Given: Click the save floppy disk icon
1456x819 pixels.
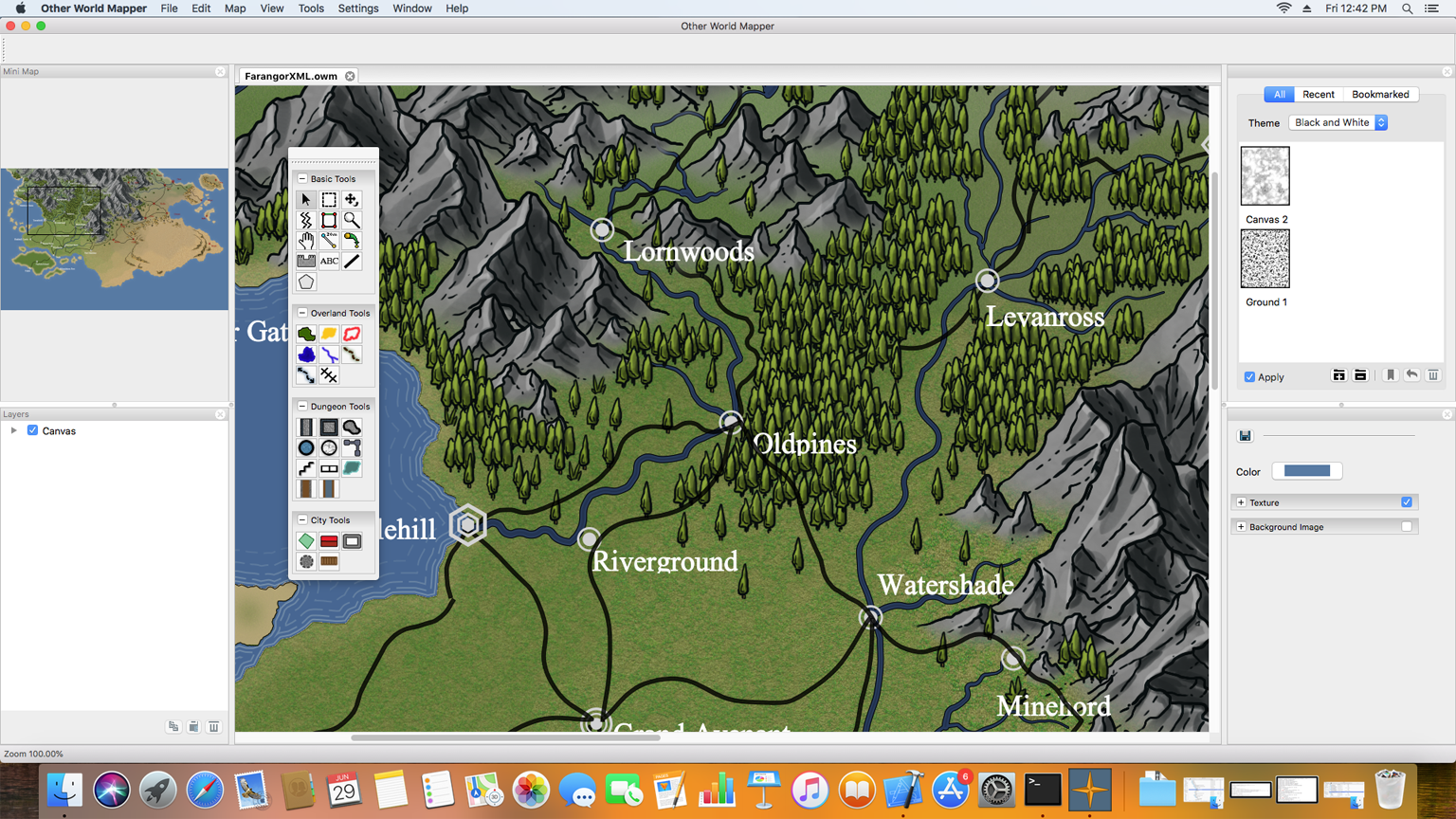Looking at the screenshot, I should coord(1246,436).
